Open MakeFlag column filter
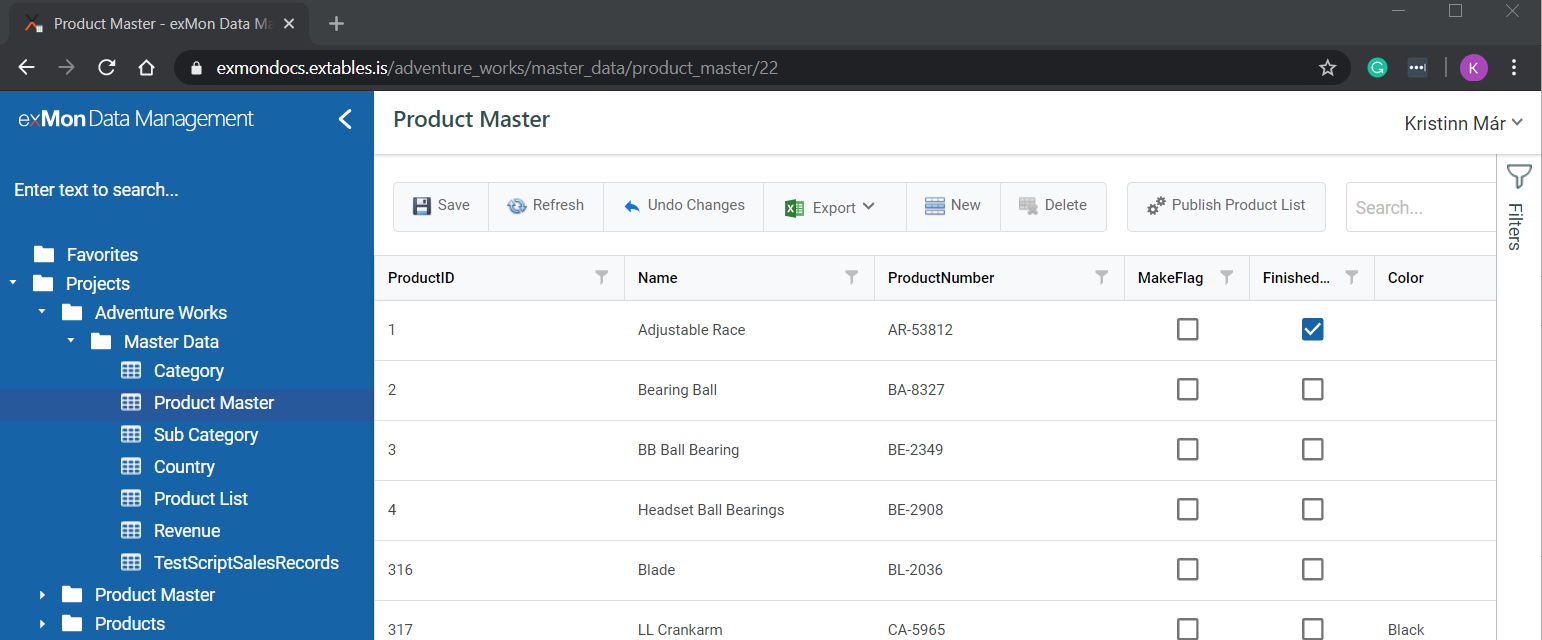 pyautogui.click(x=1227, y=277)
